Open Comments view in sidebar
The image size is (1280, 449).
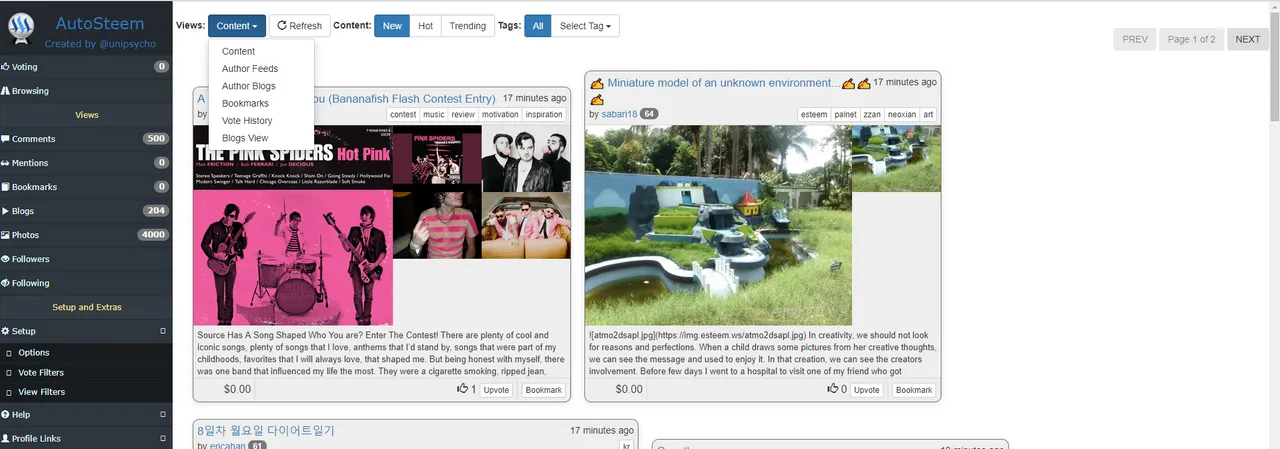pyautogui.click(x=86, y=139)
